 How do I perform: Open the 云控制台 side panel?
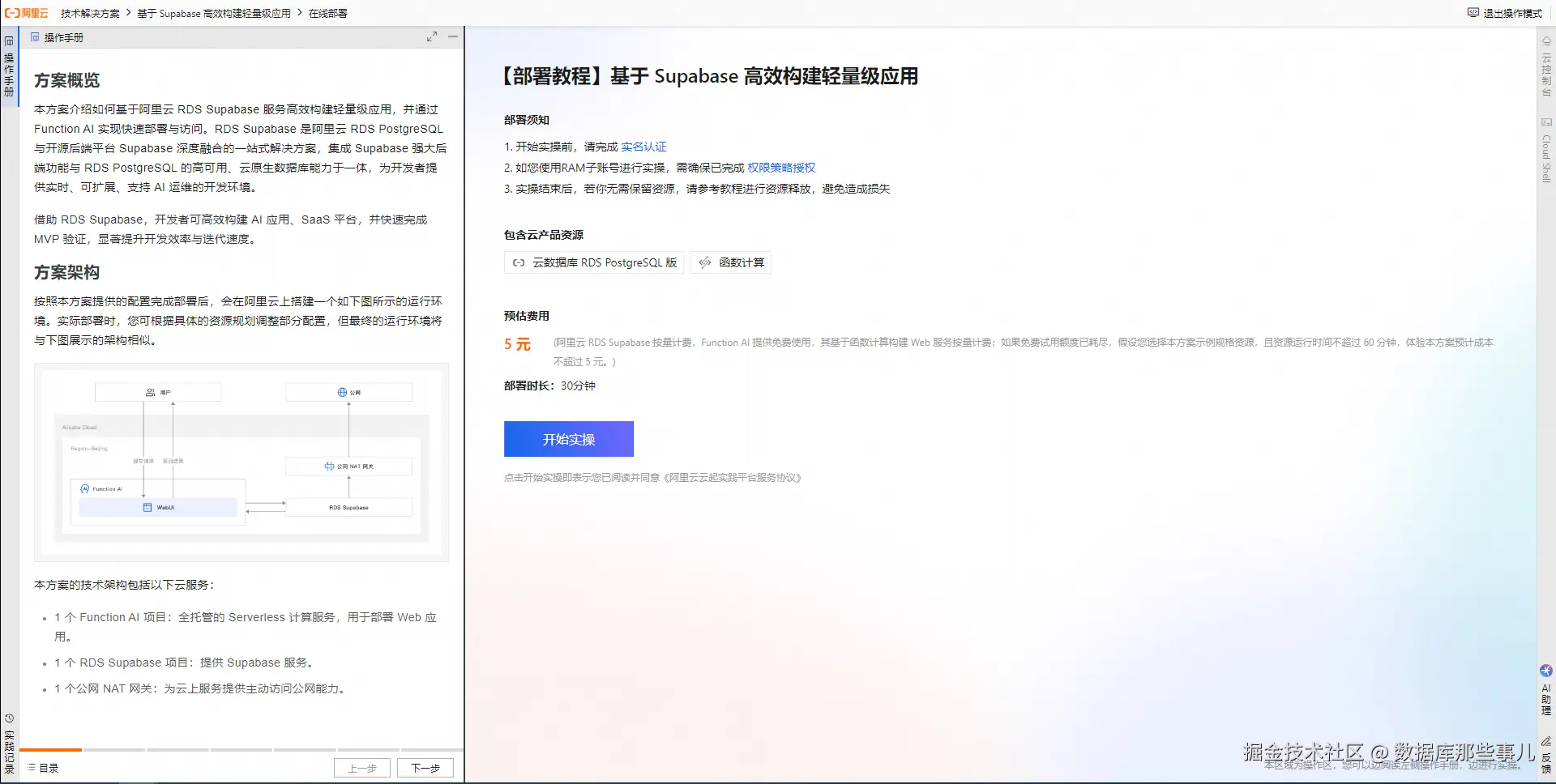pos(1546,66)
